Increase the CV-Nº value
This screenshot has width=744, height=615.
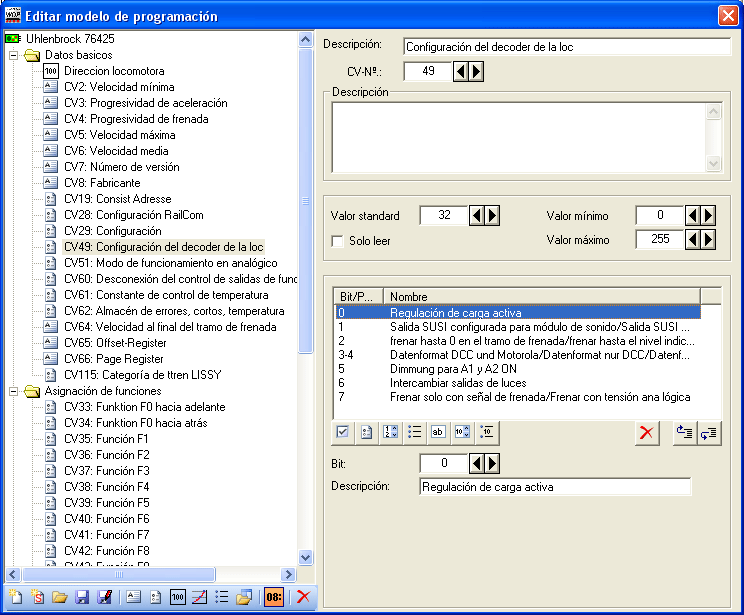click(x=476, y=71)
